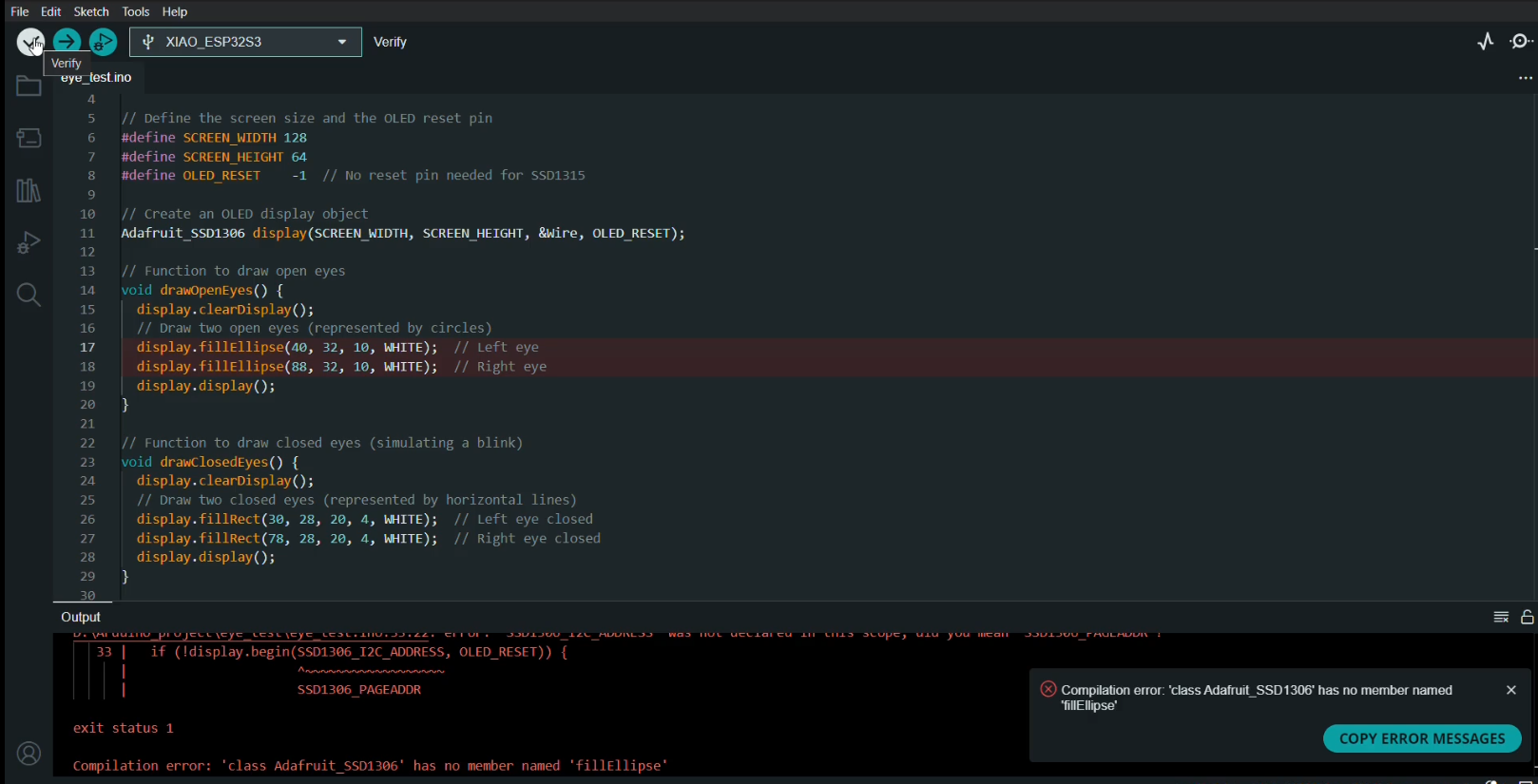
Task: Open the Tools menu
Action: [x=136, y=11]
